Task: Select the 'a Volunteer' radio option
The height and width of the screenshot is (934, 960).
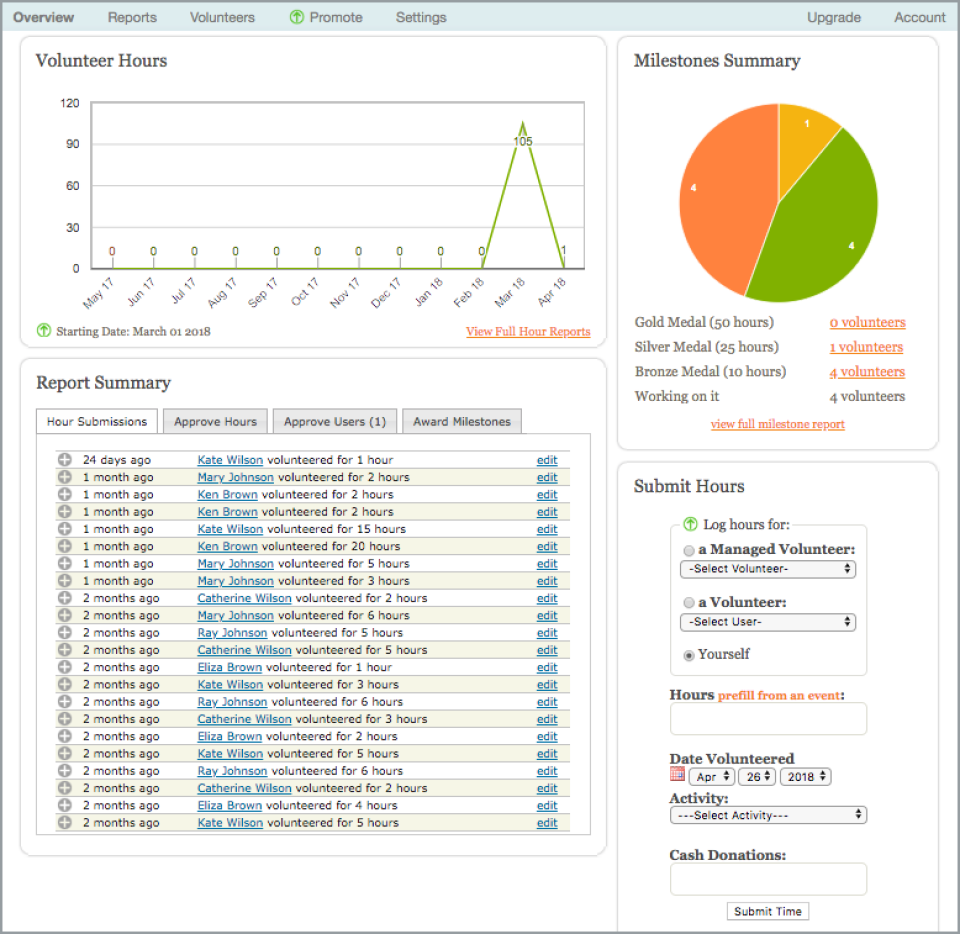Action: pyautogui.click(x=689, y=603)
